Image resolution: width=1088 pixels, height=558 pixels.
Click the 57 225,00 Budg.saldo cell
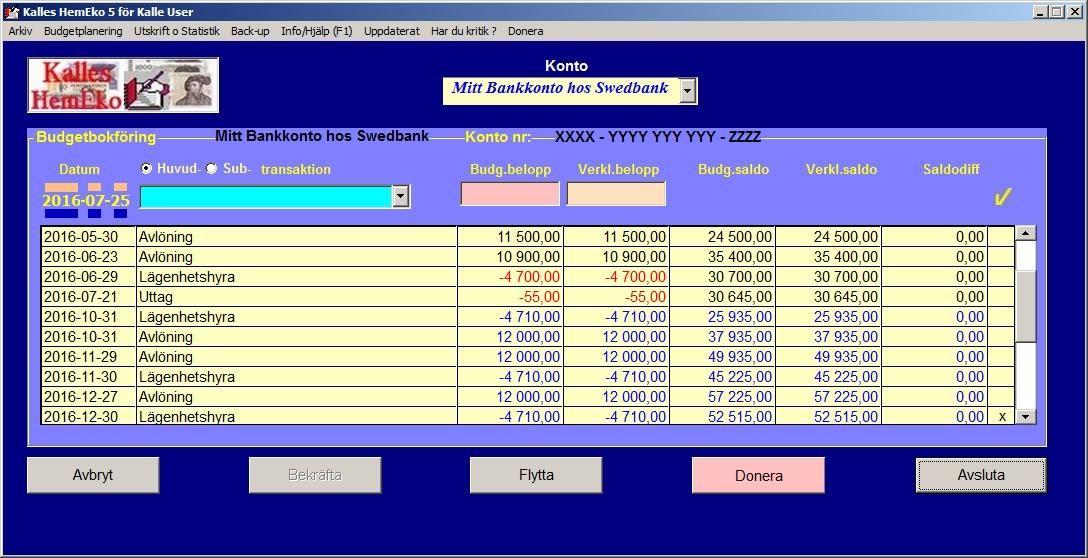point(722,397)
